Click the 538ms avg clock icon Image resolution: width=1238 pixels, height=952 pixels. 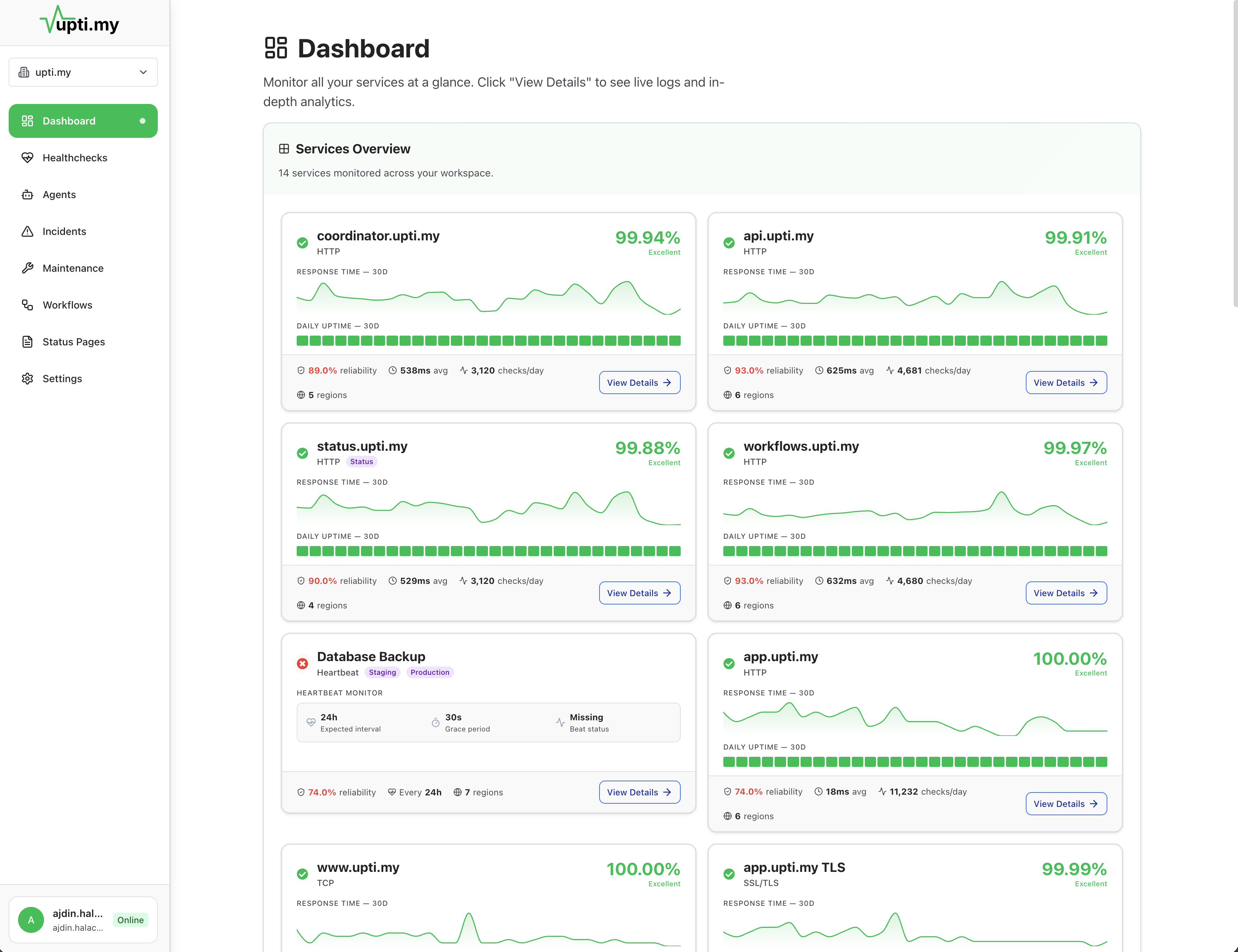click(x=393, y=370)
